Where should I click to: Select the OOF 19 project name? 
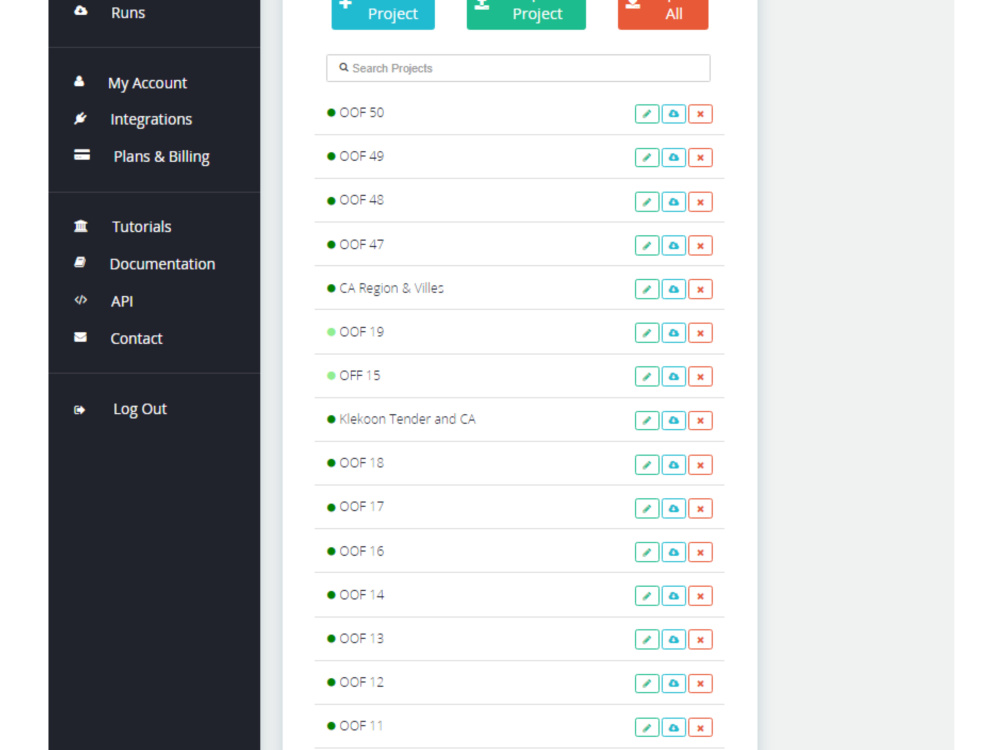(x=362, y=332)
